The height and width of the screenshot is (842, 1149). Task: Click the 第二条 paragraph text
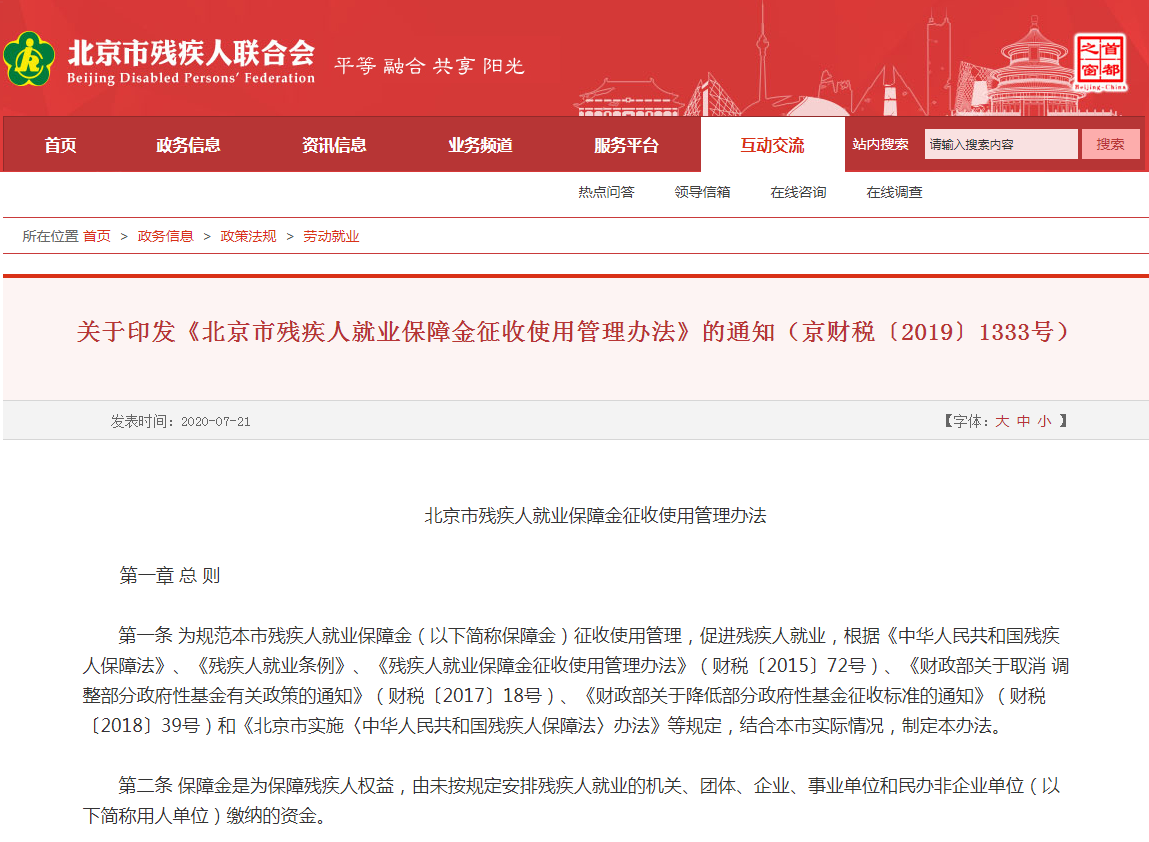pos(572,800)
